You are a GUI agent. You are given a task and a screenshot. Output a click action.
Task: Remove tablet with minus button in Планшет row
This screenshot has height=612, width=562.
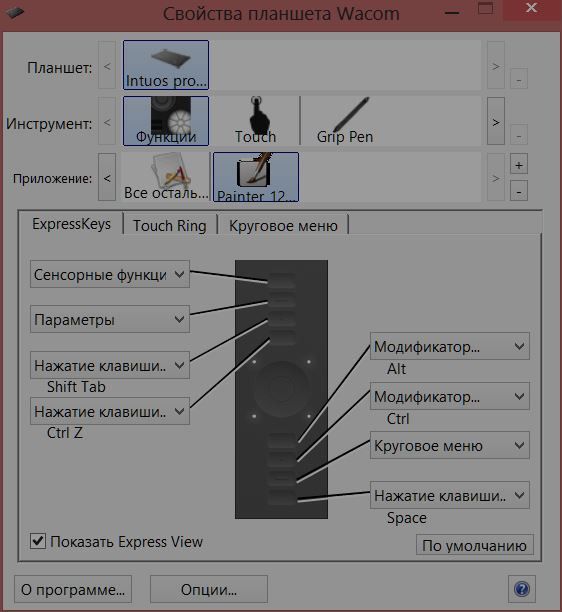(519, 80)
